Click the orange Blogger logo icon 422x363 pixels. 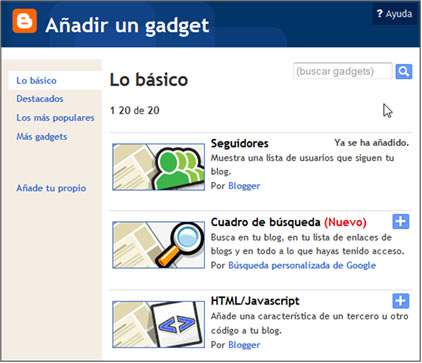click(25, 21)
